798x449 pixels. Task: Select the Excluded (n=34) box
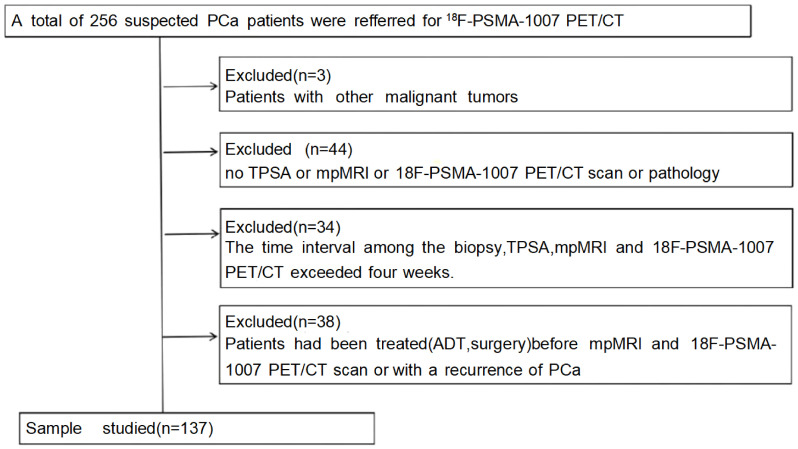point(506,248)
